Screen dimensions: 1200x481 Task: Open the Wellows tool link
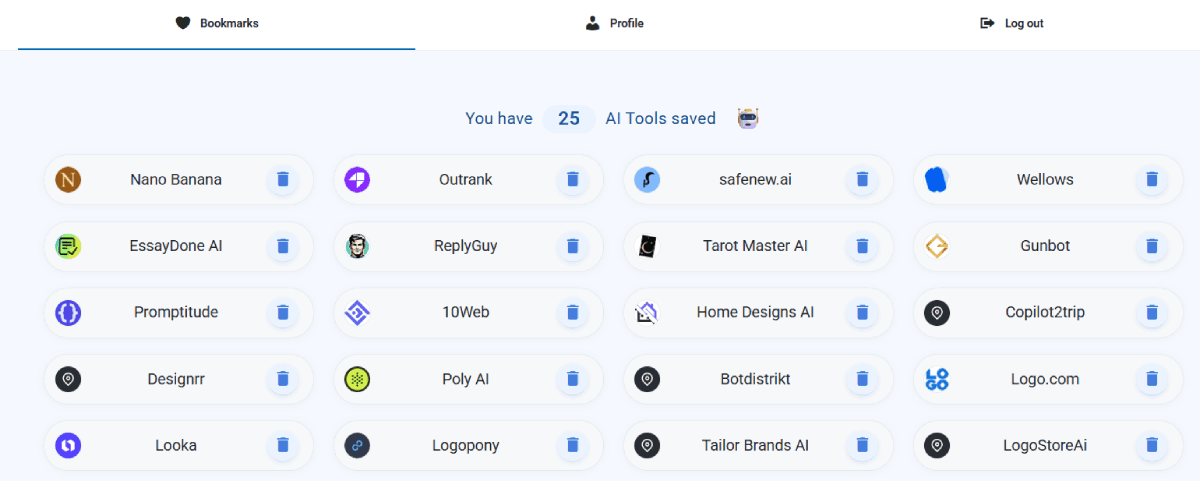tap(1045, 180)
